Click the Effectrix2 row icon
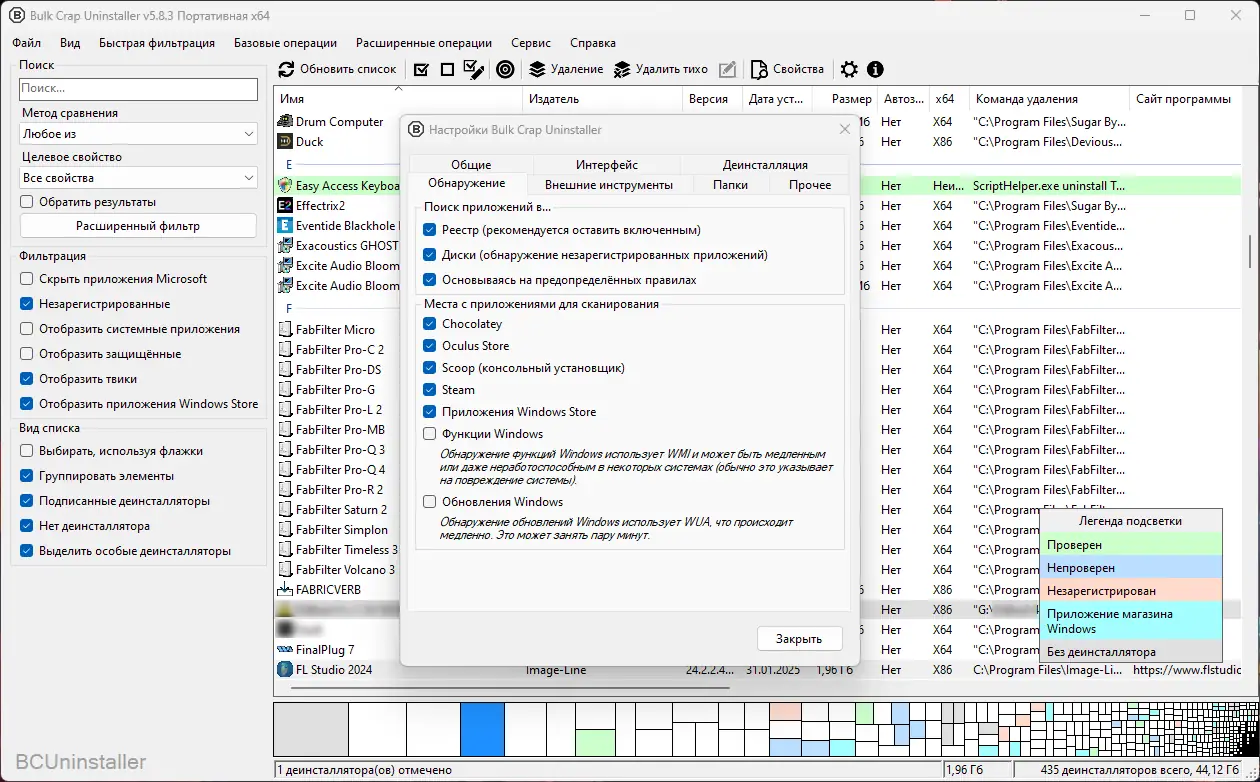 pos(285,206)
